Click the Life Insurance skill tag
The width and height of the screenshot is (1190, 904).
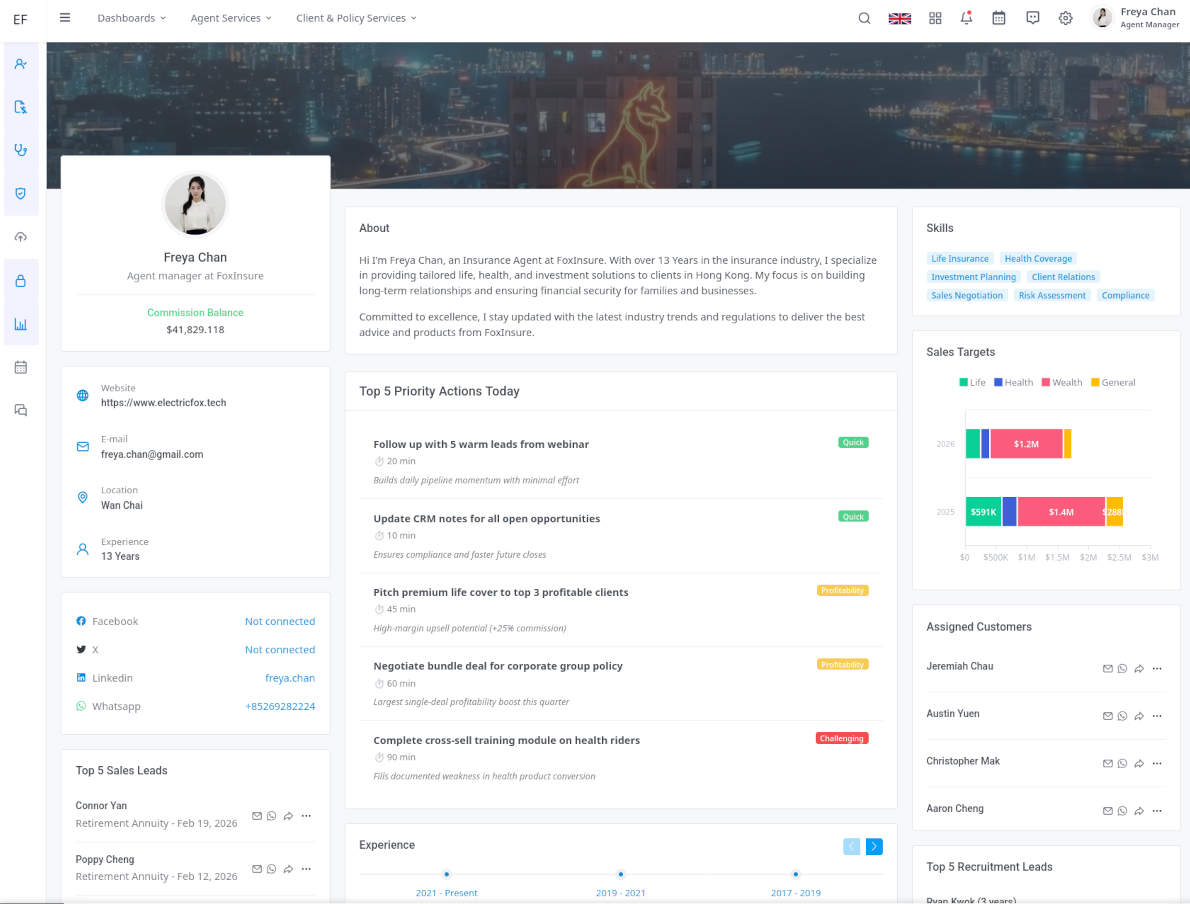click(959, 259)
